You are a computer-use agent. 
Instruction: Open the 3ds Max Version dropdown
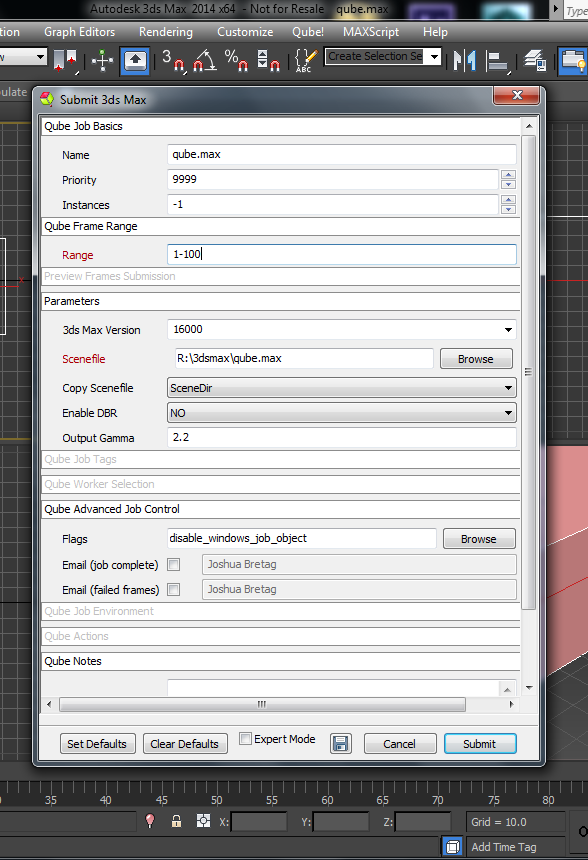click(508, 330)
